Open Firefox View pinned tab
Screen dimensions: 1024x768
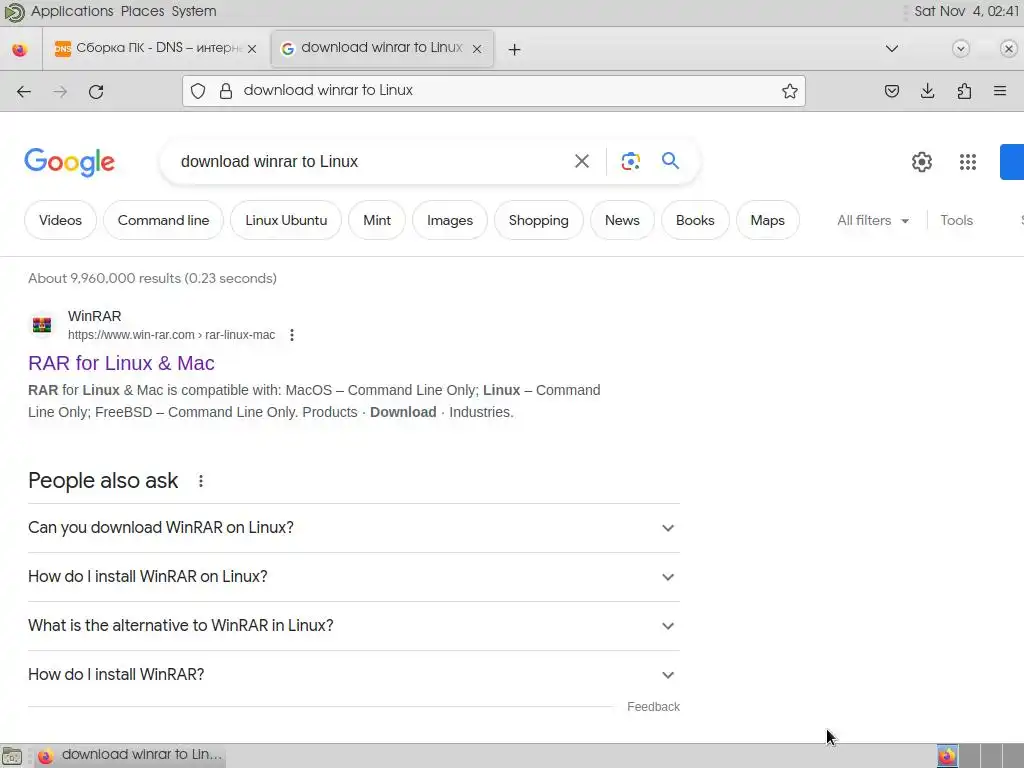pyautogui.click(x=20, y=49)
